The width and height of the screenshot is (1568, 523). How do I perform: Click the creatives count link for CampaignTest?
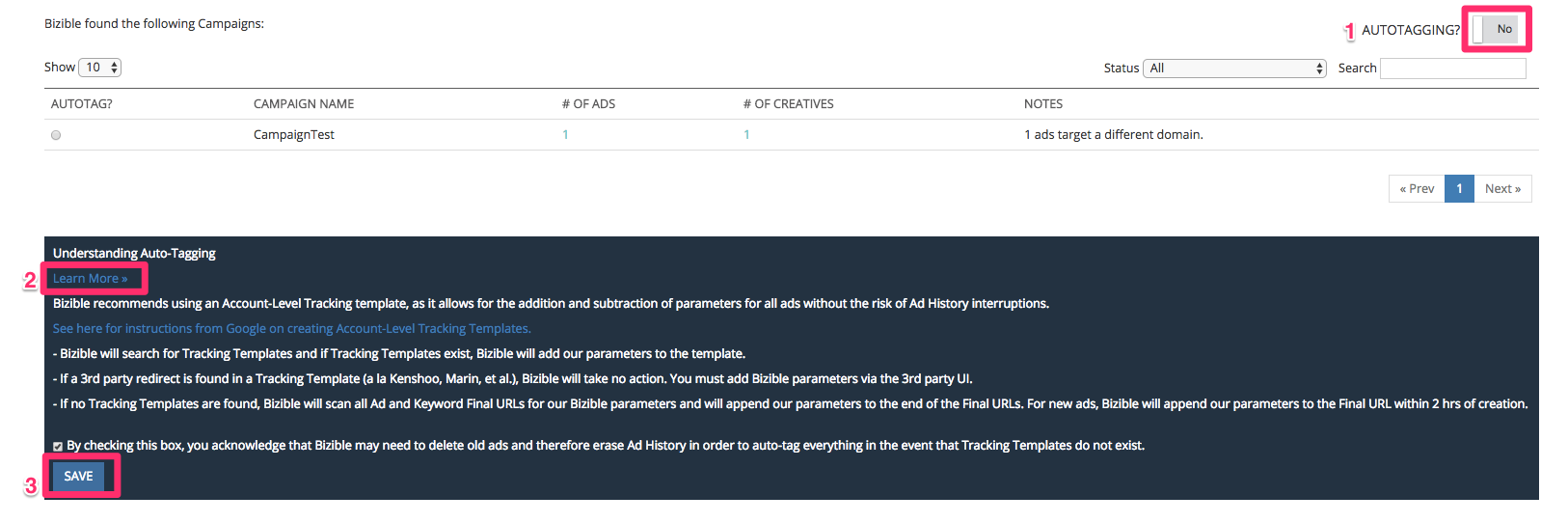746,135
